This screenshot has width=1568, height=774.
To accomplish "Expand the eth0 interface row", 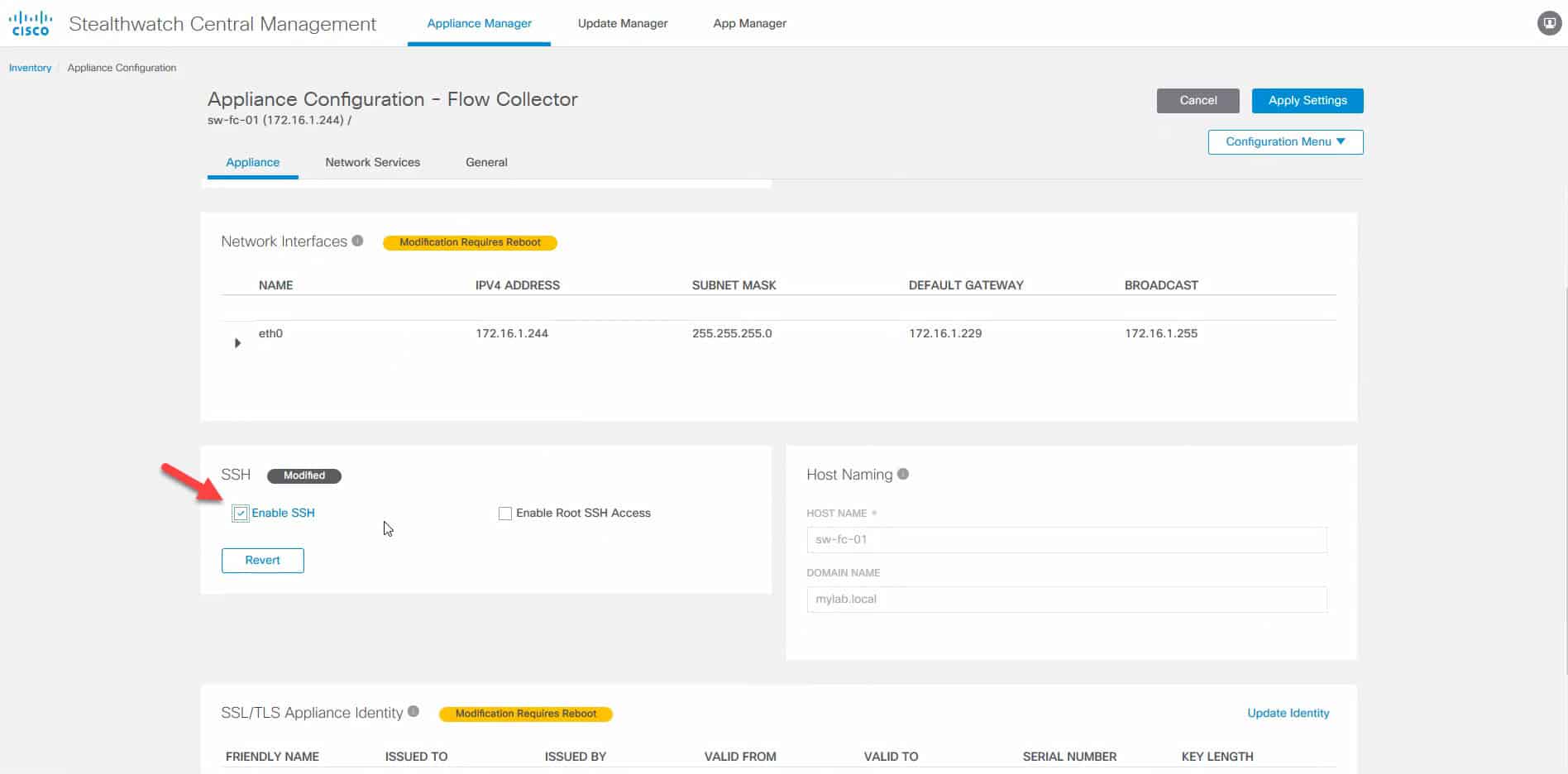I will coord(237,342).
